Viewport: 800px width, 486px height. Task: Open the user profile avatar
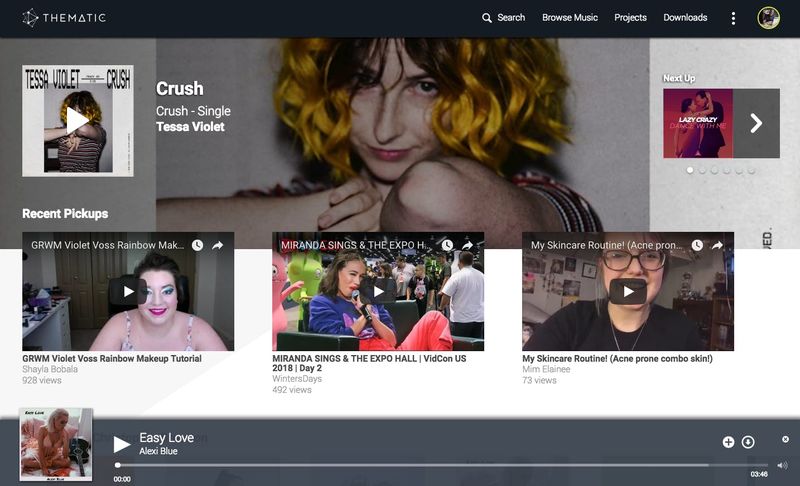tap(768, 18)
